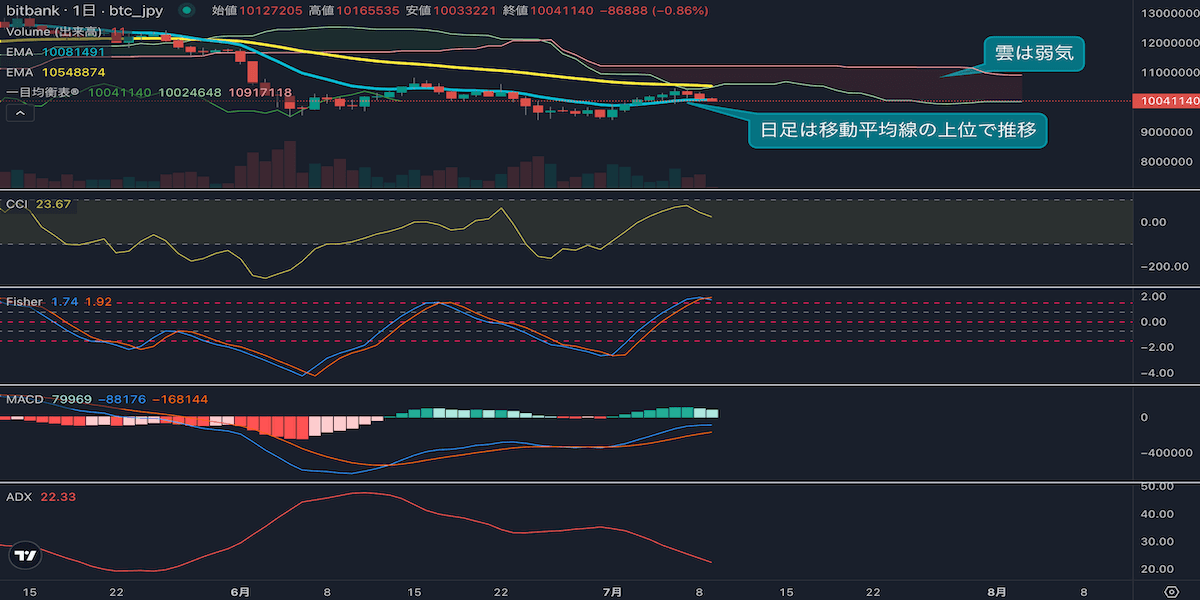This screenshot has height=600, width=1200.
Task: Select the 日足は移動平均線の上位で推移 callout
Action: [898, 130]
